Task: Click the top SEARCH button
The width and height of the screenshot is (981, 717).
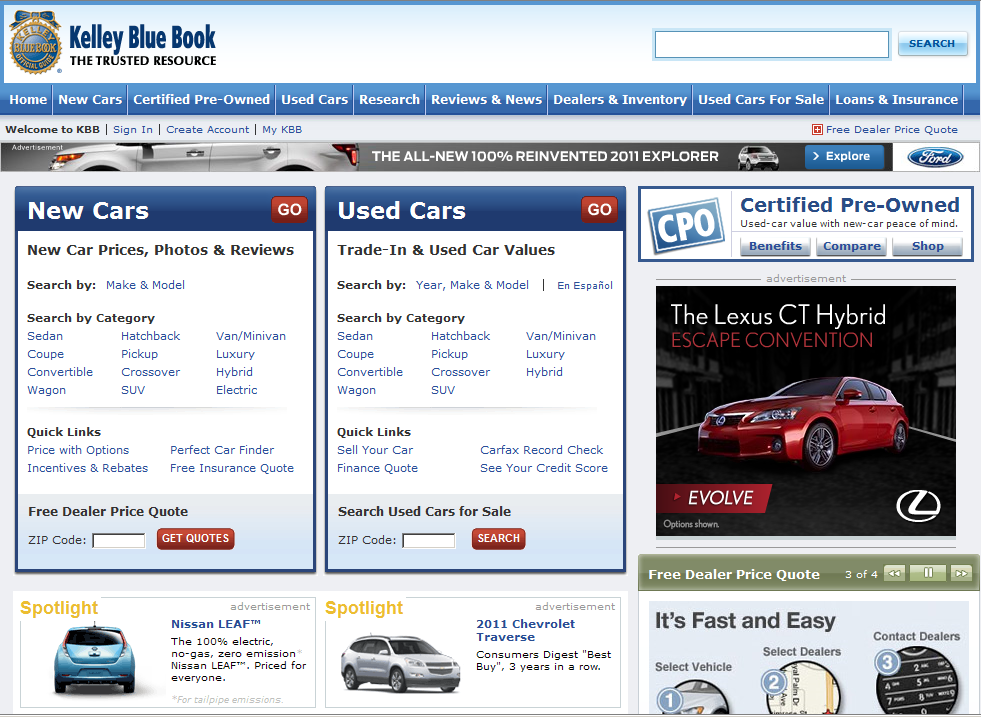Action: pos(932,44)
